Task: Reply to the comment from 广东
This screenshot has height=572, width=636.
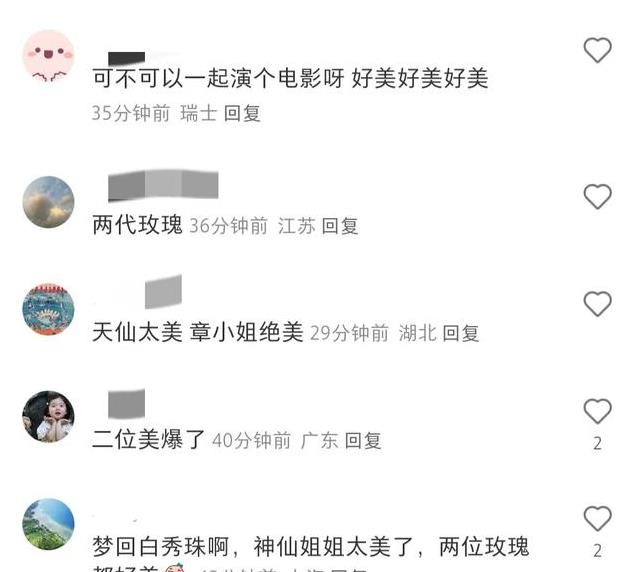Action: 363,441
